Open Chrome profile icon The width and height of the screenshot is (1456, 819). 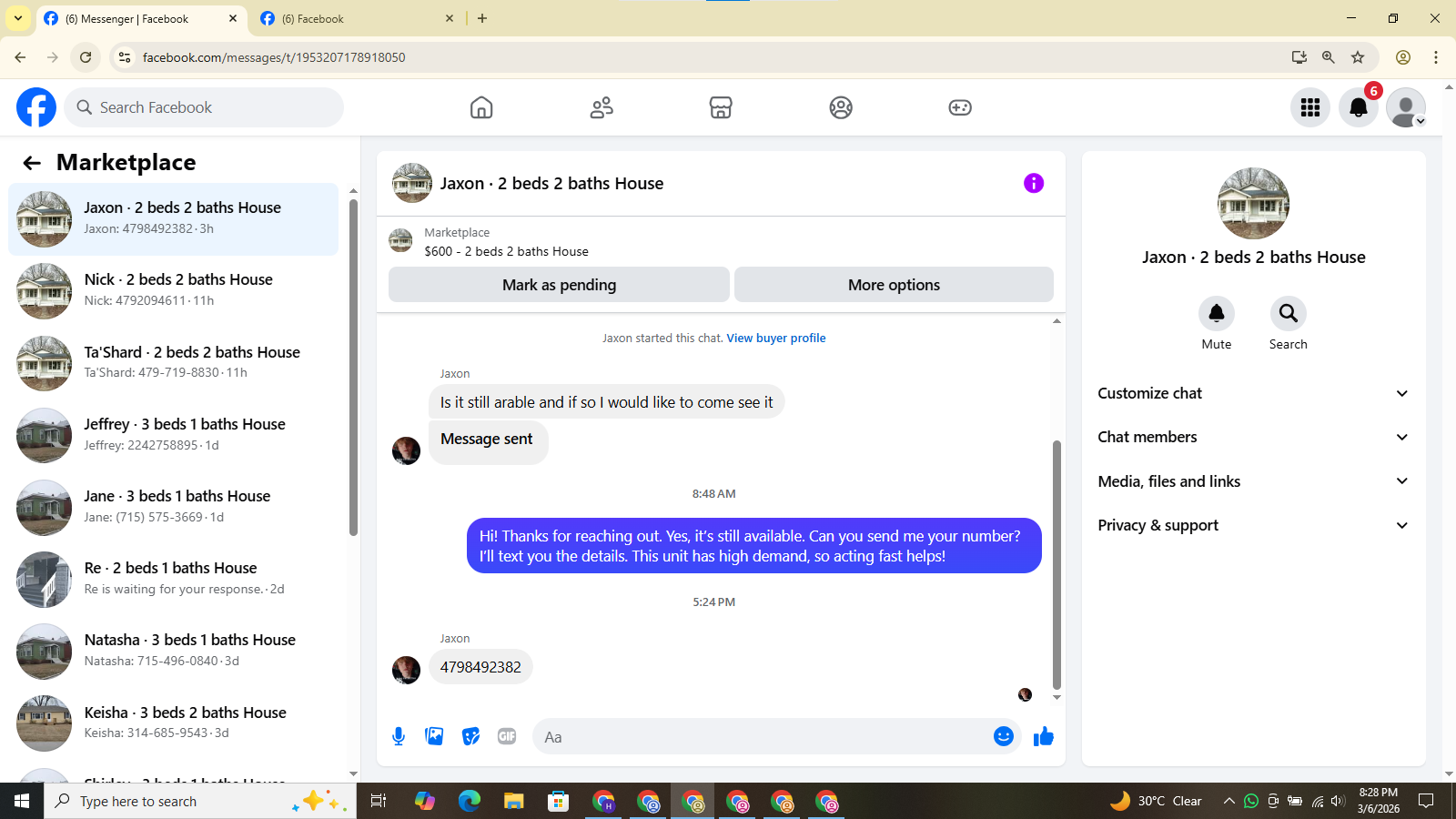(1403, 57)
